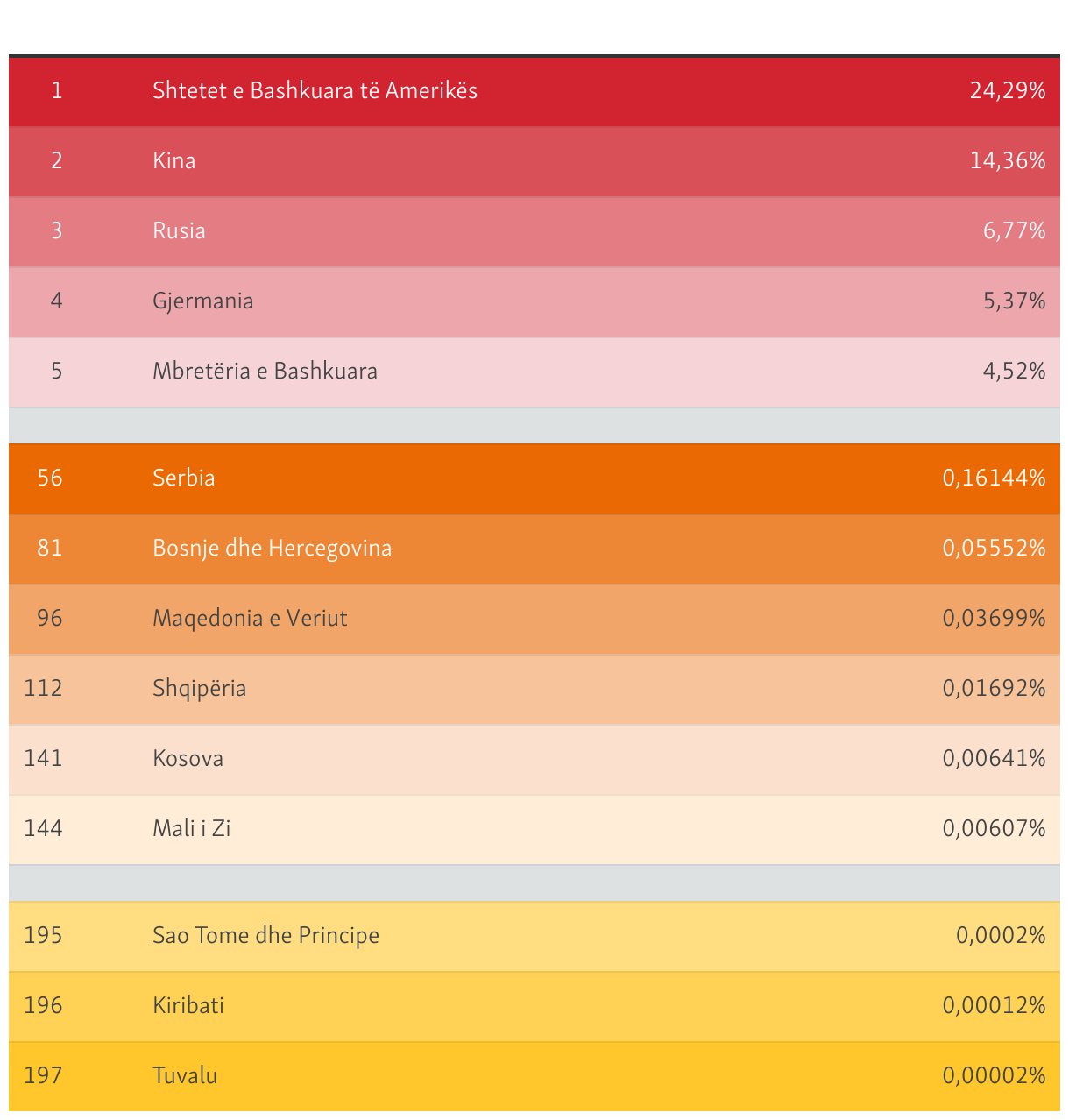Screen dimensions: 1069x1120
Task: Click the 24,29% percentage value
Action: coord(1007,90)
